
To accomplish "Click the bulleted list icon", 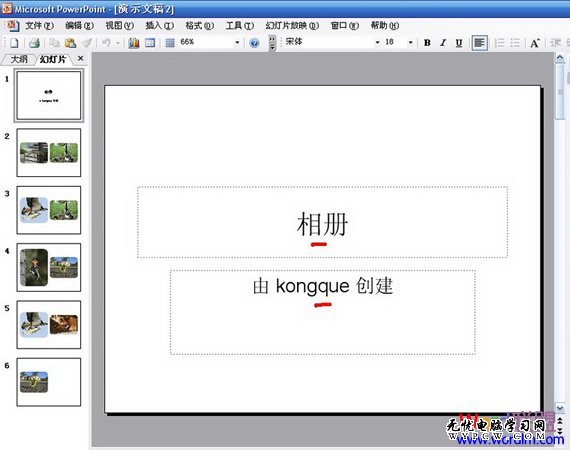I will point(515,43).
